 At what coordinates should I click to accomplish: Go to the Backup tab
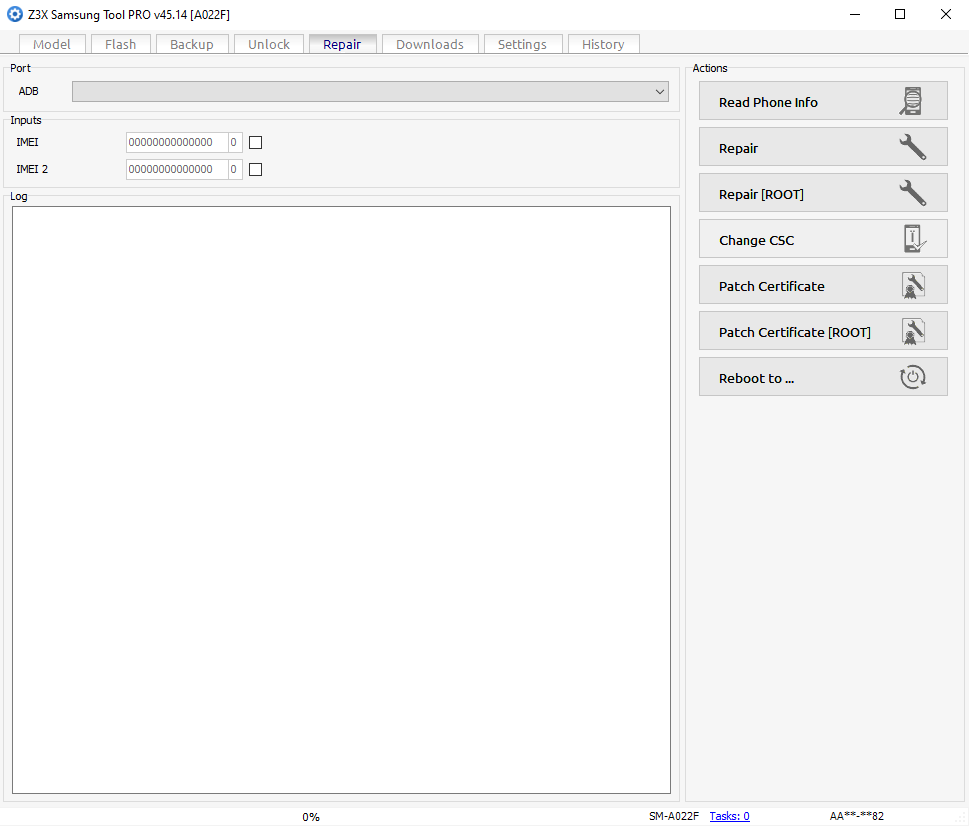192,44
